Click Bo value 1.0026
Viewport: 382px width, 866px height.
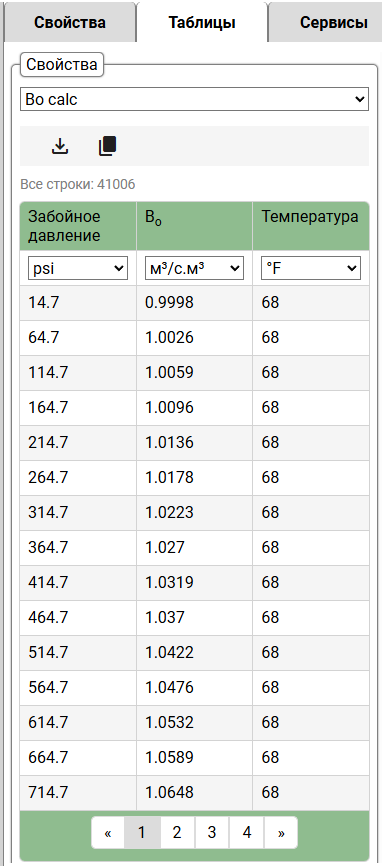click(194, 337)
